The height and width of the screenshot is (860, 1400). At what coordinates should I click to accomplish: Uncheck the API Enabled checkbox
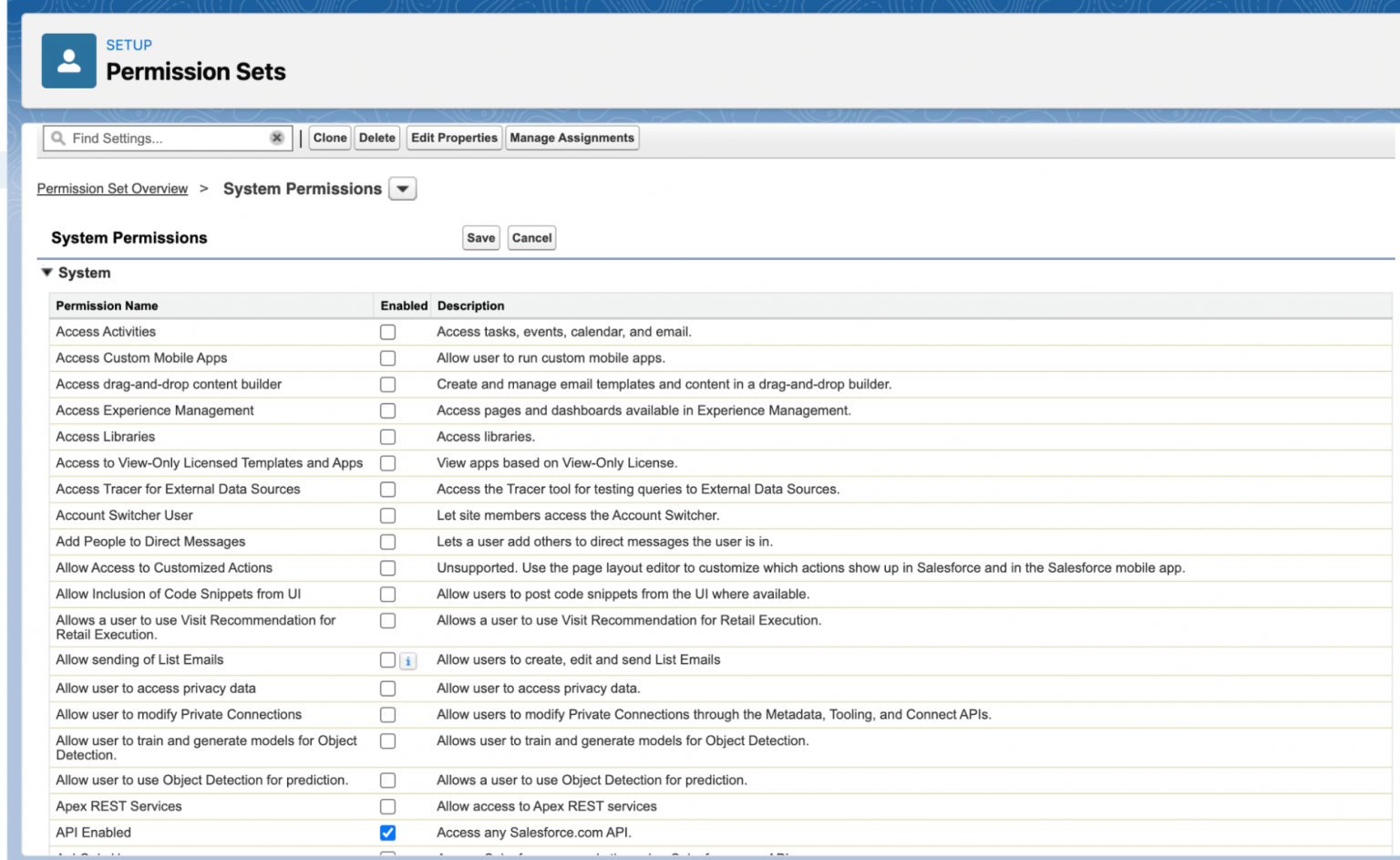point(387,833)
